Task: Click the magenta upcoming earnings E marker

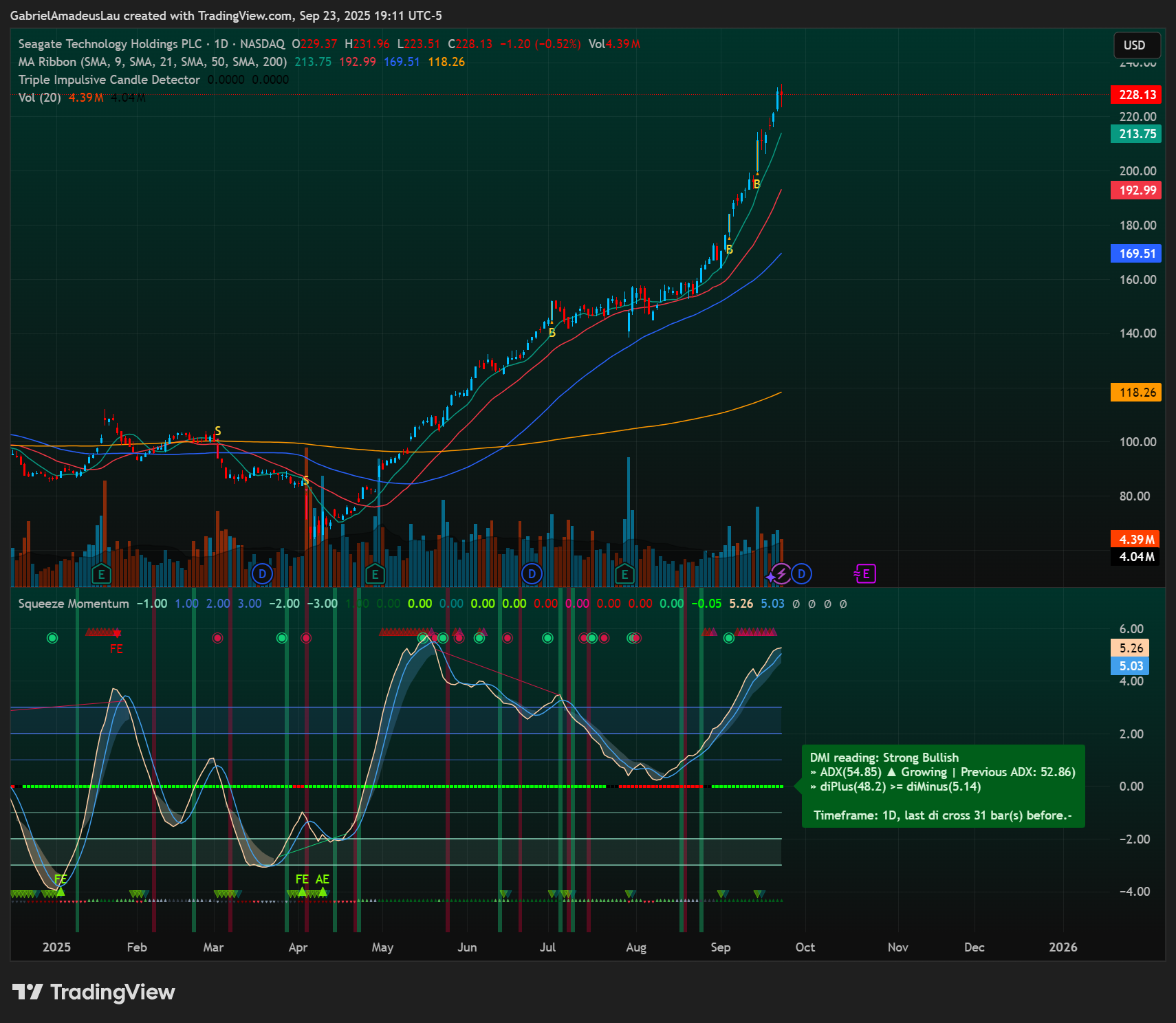Action: pos(865,574)
